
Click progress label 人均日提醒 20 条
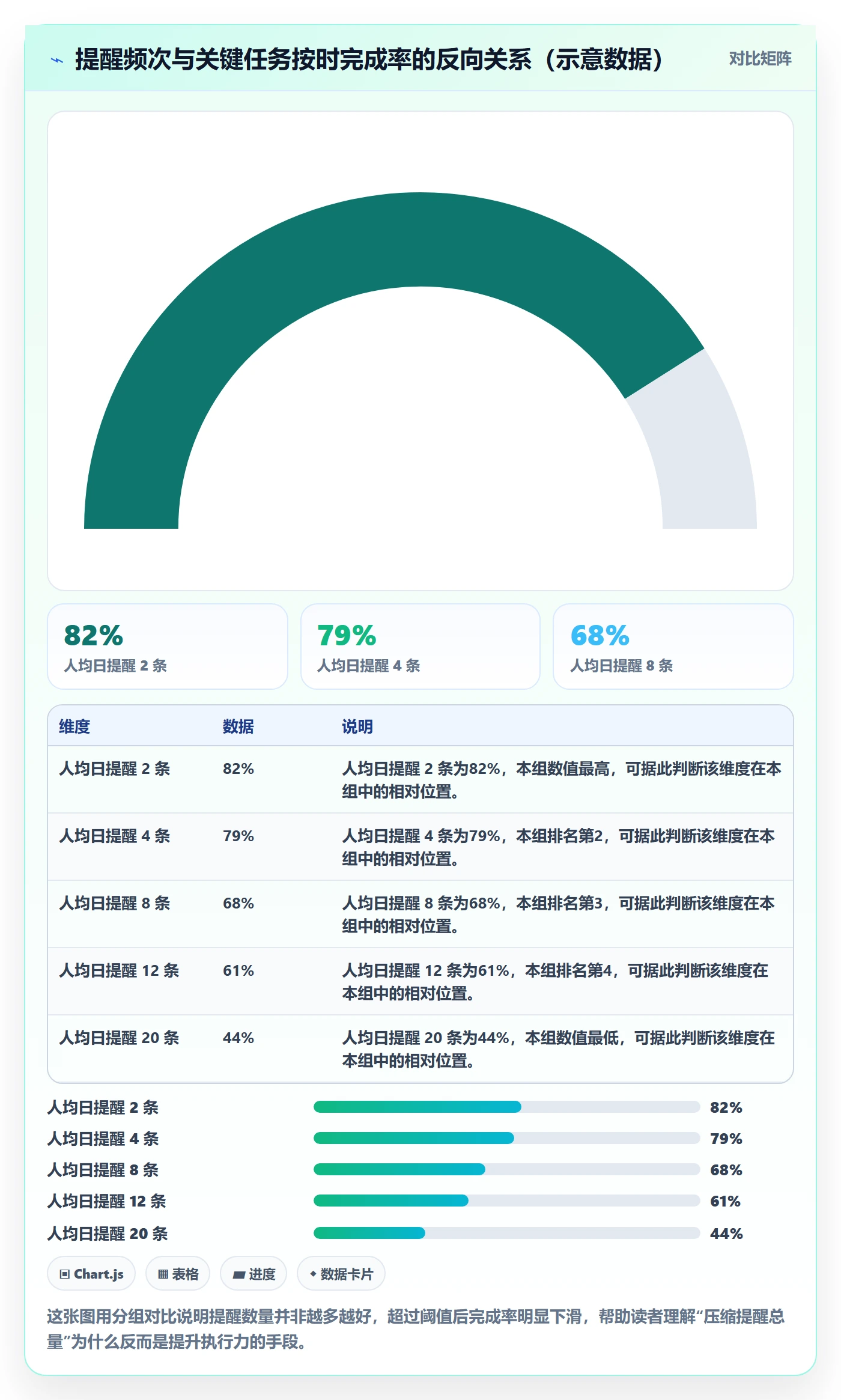[108, 1234]
